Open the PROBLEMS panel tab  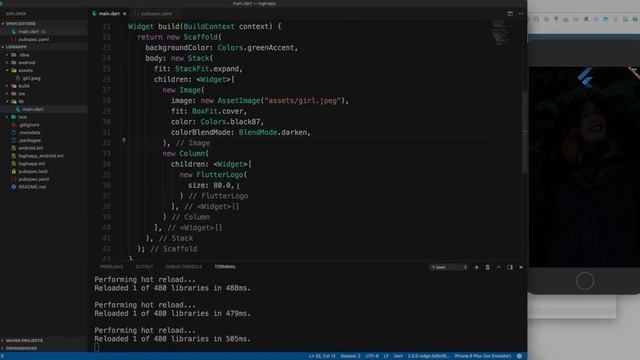pos(111,267)
